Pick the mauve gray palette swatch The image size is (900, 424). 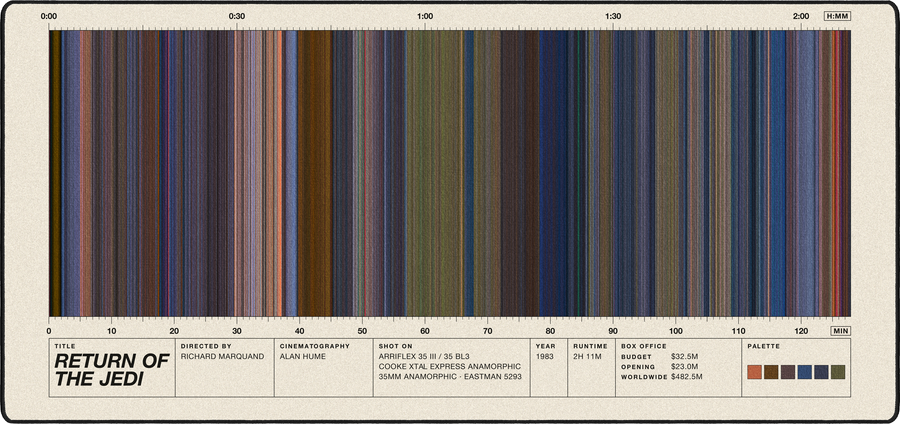pyautogui.click(x=788, y=372)
